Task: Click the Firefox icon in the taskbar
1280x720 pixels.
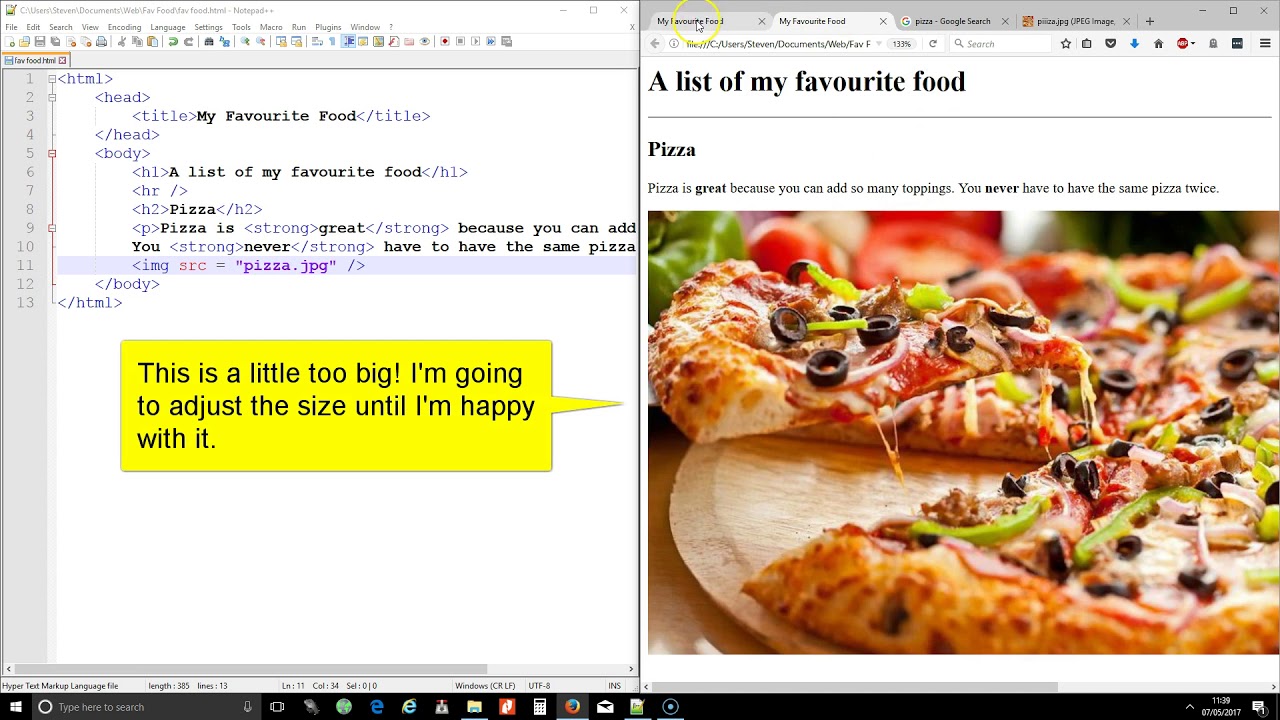Action: (572, 707)
